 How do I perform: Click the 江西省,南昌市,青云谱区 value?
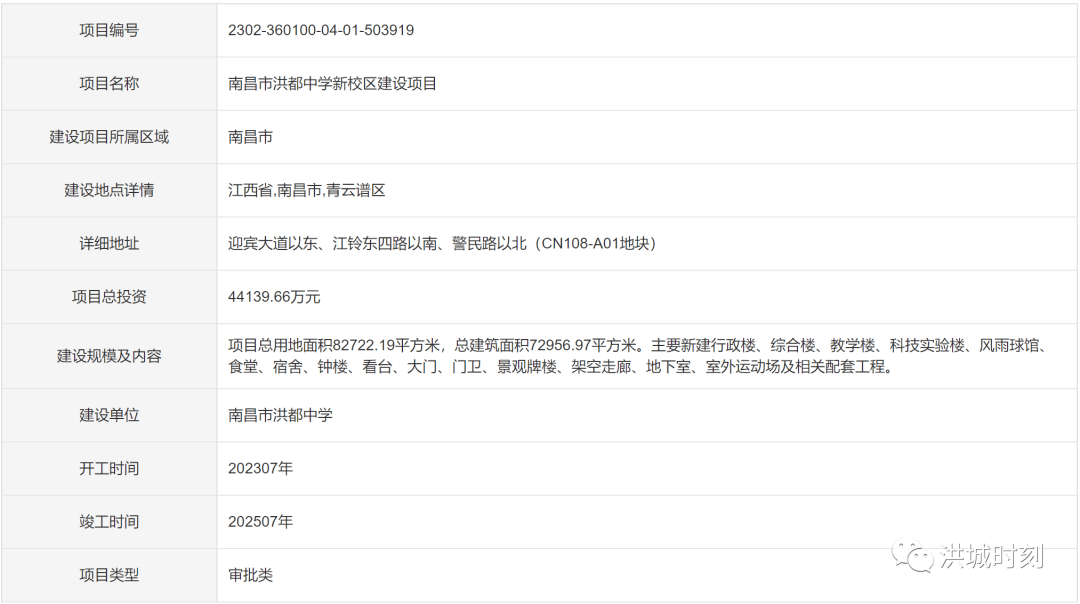tap(307, 190)
